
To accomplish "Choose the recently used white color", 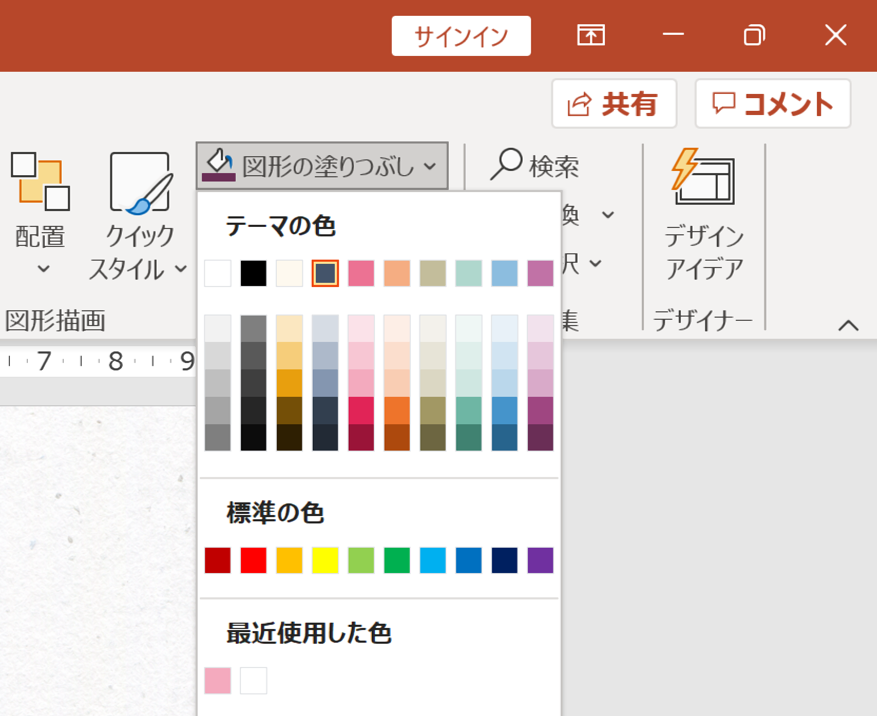I will 253,680.
